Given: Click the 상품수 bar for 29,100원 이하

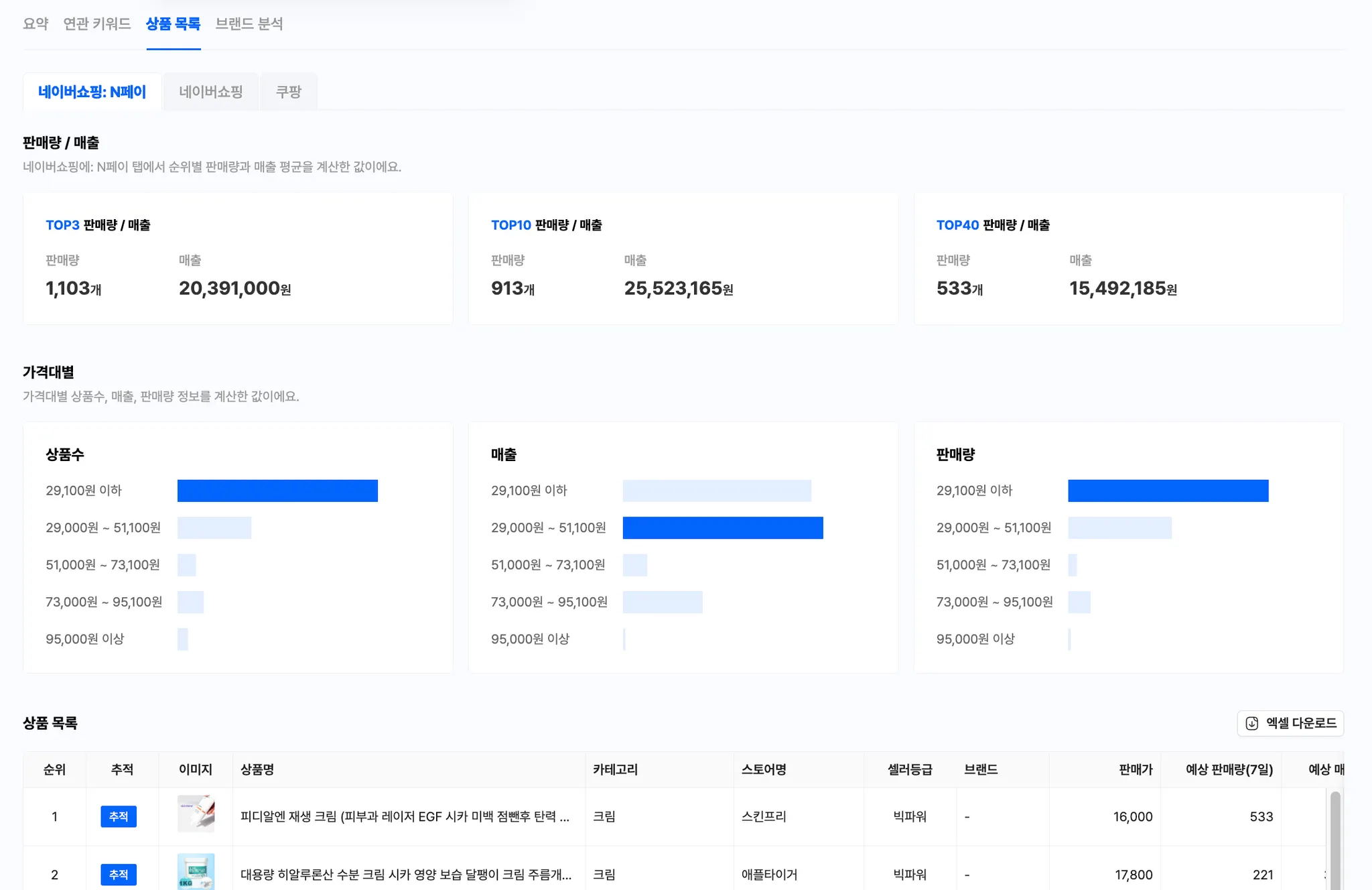Looking at the screenshot, I should (277, 491).
